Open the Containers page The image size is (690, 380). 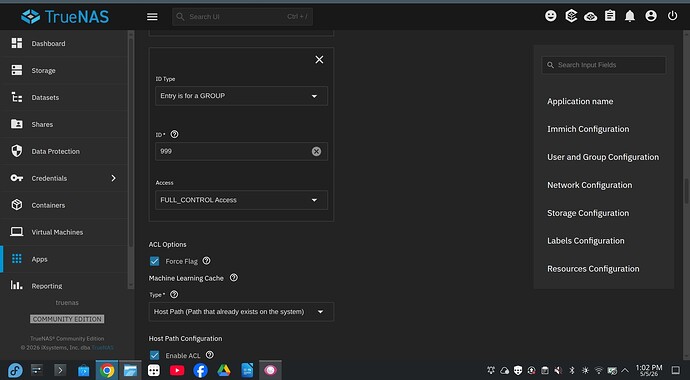click(x=65, y=205)
